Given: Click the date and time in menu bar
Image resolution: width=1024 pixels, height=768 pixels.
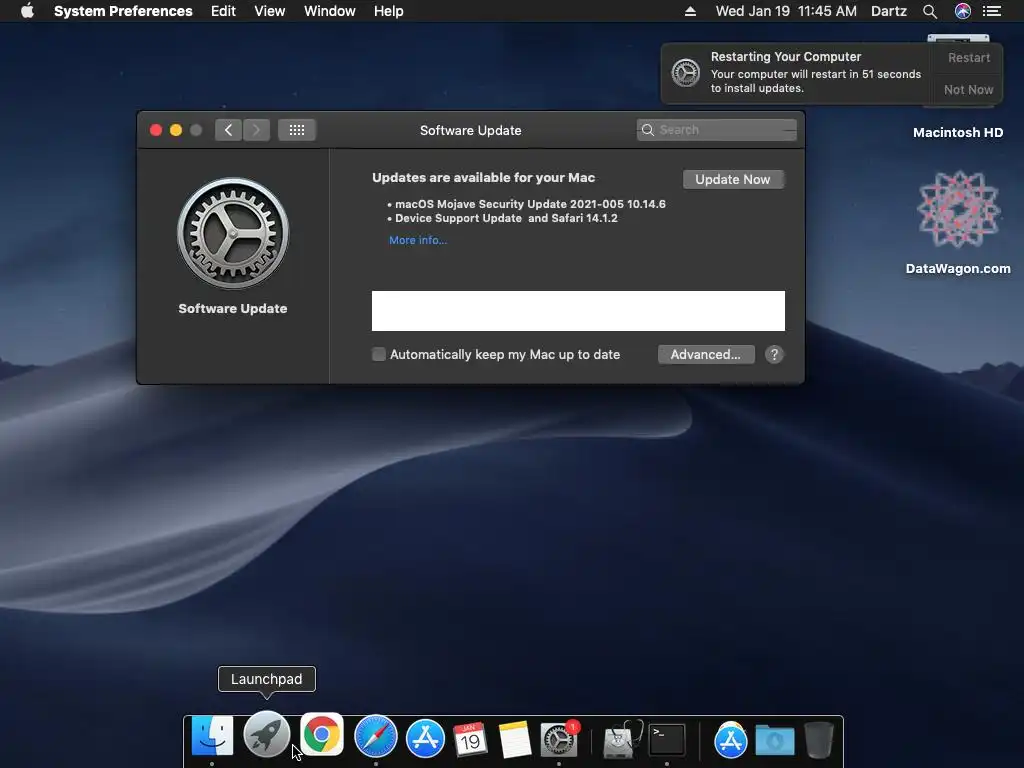Looking at the screenshot, I should [x=786, y=11].
